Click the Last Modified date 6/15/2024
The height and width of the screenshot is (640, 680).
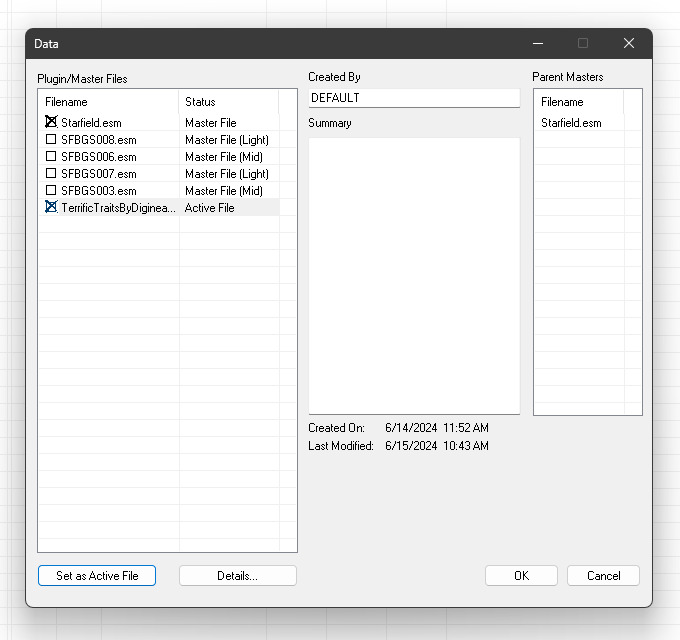click(x=411, y=446)
